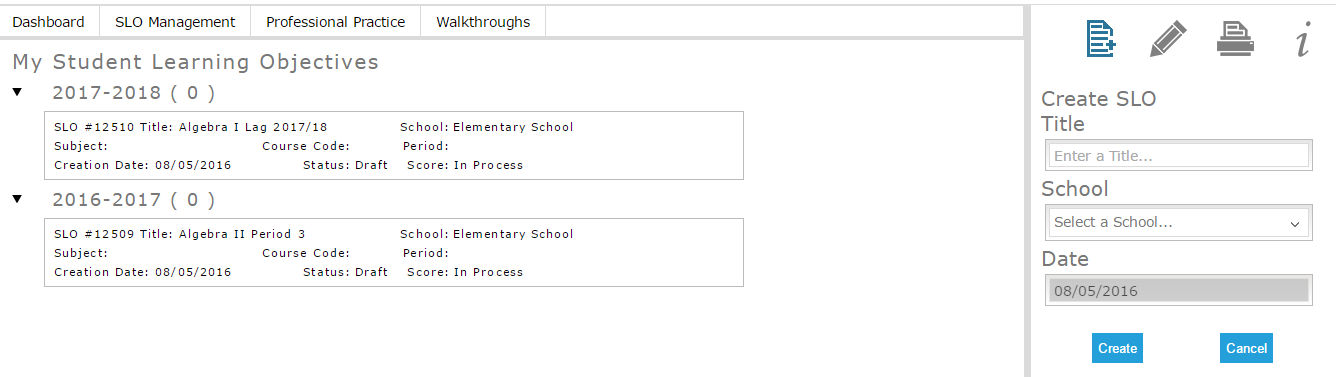Open the Select a School dropdown

(1178, 222)
